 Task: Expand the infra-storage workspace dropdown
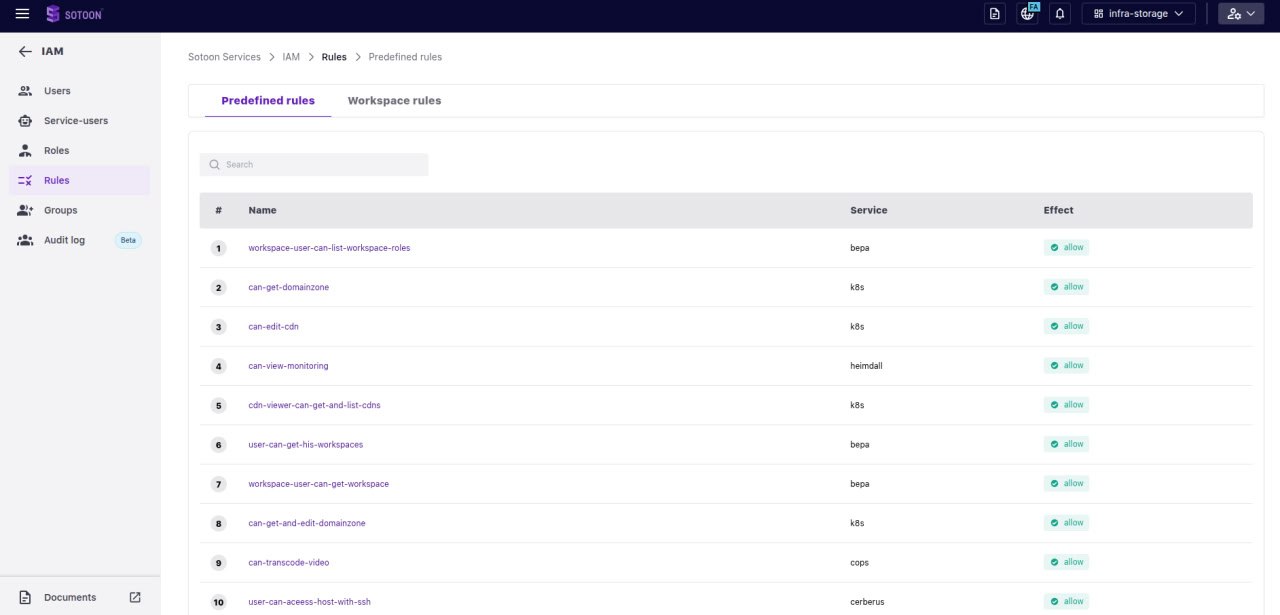tap(1139, 14)
